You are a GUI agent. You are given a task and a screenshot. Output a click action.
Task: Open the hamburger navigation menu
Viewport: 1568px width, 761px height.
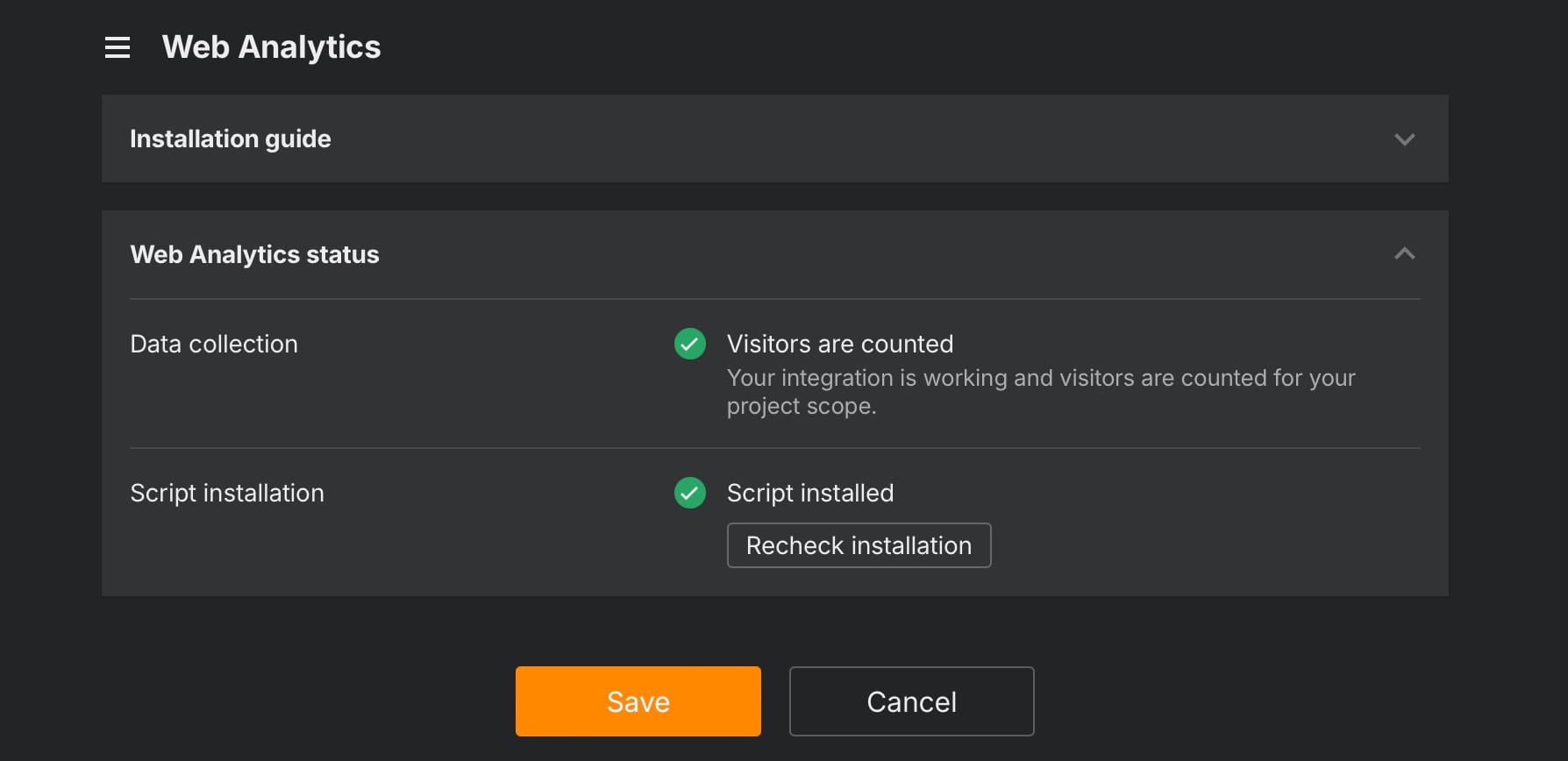pyautogui.click(x=118, y=47)
